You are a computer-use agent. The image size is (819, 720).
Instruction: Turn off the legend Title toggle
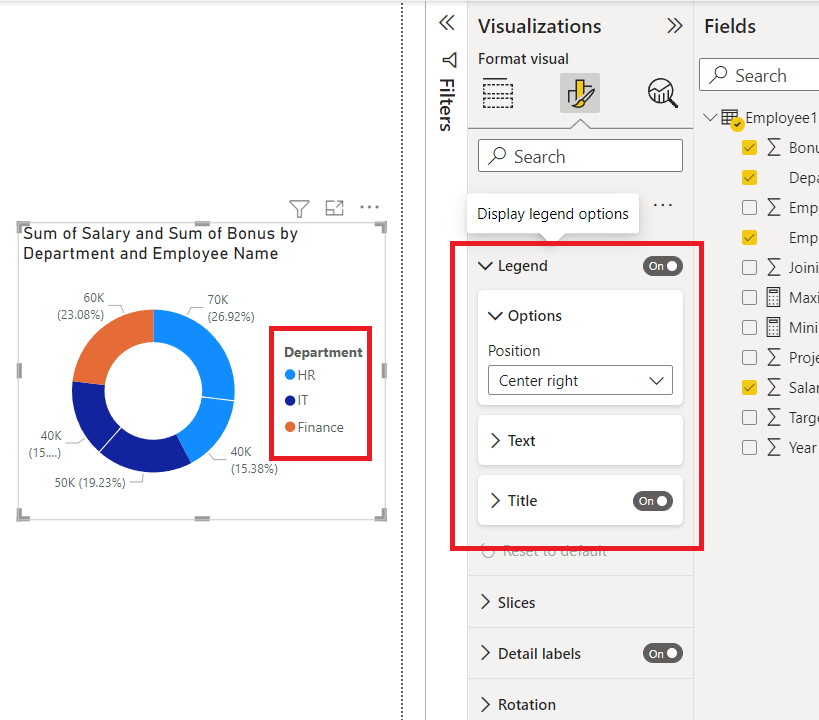coord(652,501)
